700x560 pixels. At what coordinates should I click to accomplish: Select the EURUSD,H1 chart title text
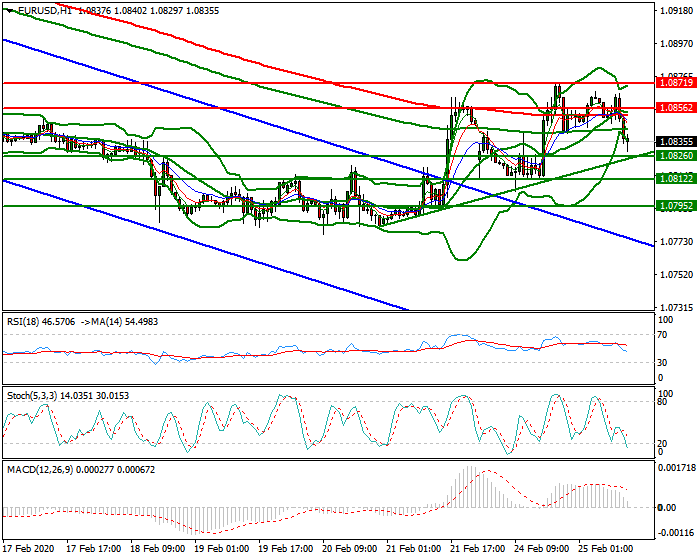click(x=45, y=11)
